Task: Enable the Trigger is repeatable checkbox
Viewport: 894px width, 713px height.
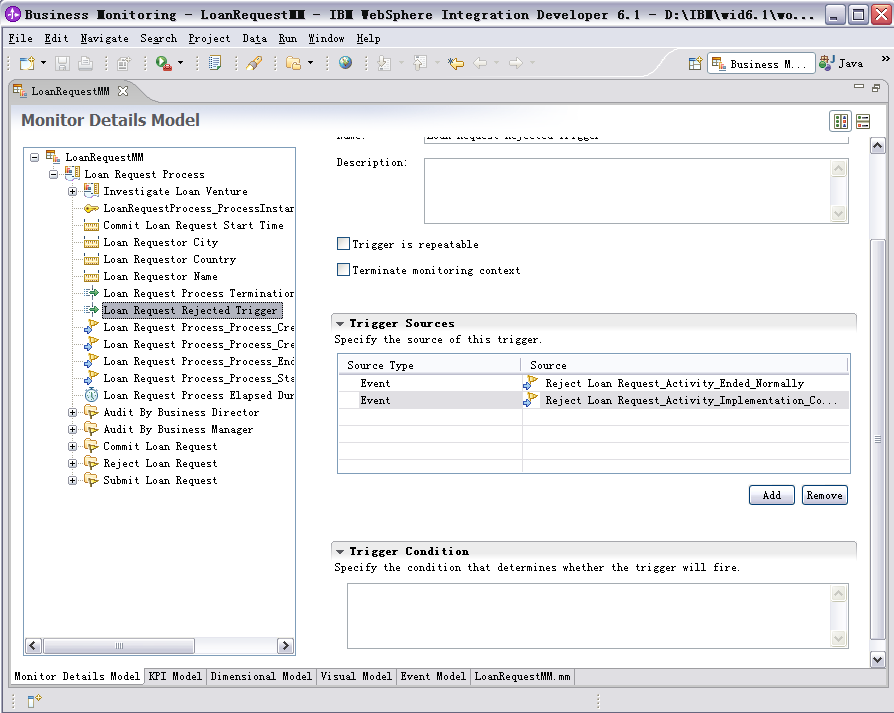Action: pos(343,244)
